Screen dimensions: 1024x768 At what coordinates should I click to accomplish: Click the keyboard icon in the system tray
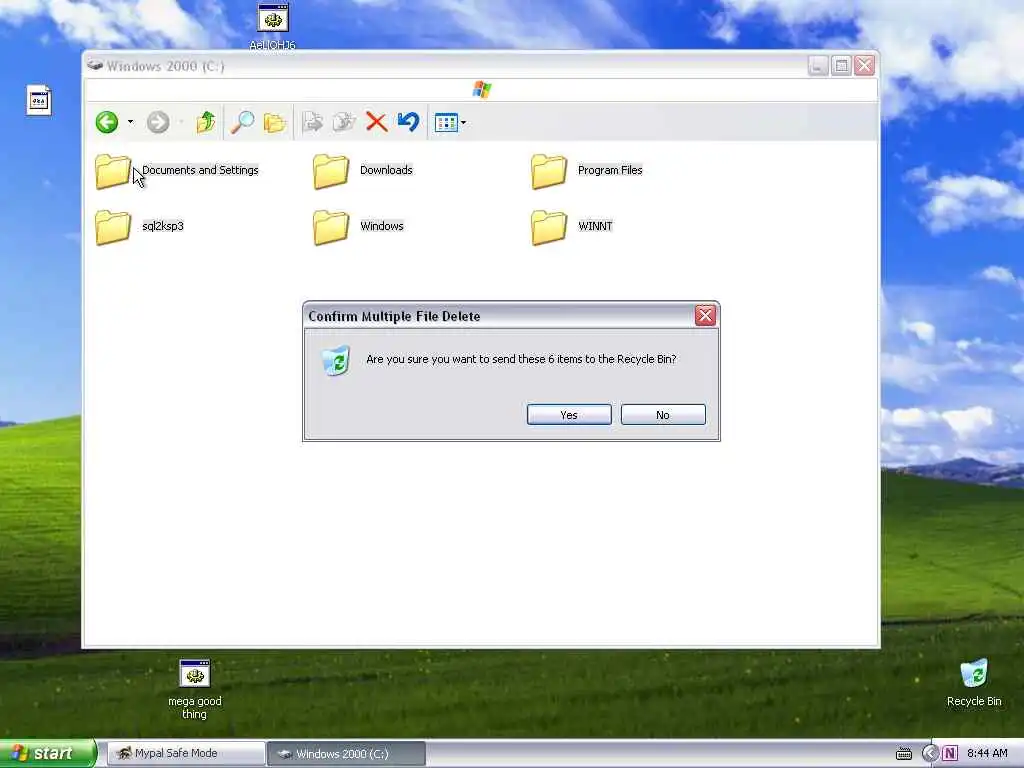(x=904, y=754)
